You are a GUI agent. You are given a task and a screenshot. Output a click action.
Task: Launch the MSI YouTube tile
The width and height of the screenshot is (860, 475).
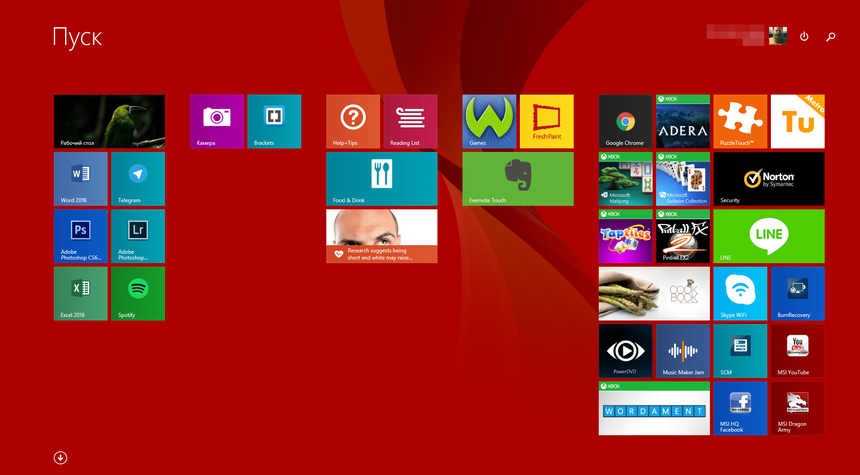[x=797, y=350]
